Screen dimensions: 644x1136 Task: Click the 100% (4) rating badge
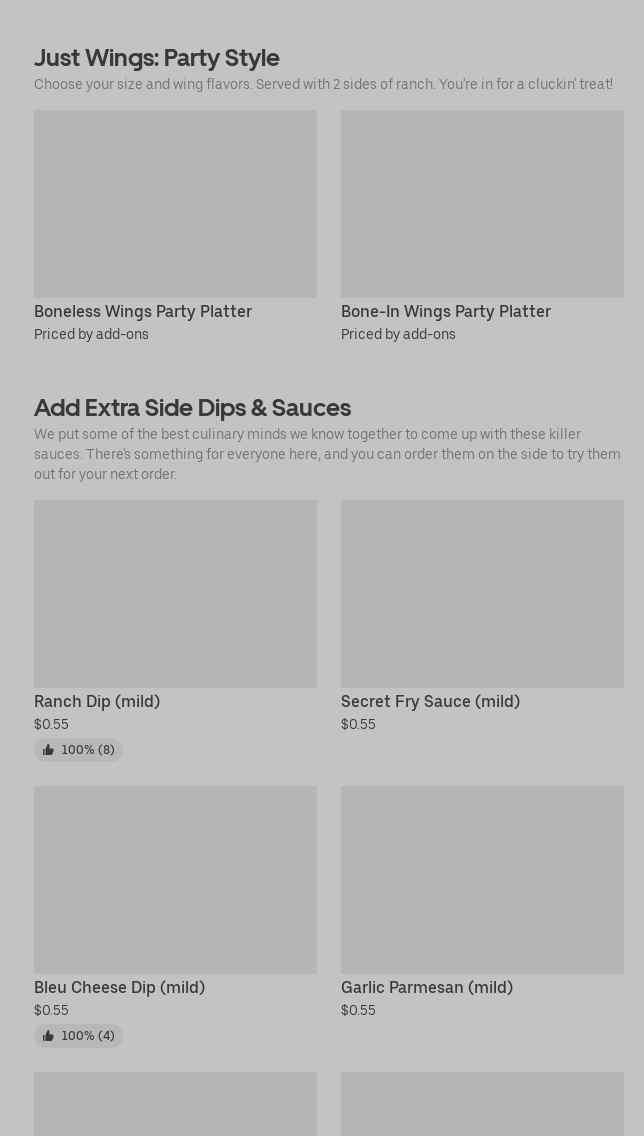pyautogui.click(x=78, y=1036)
